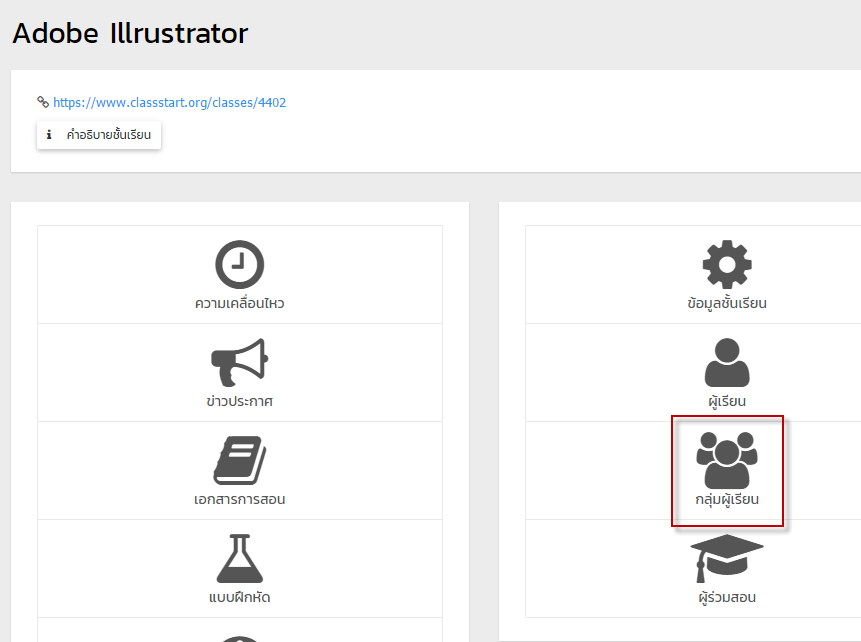Click the Adobe Illrustrator class title

[130, 33]
